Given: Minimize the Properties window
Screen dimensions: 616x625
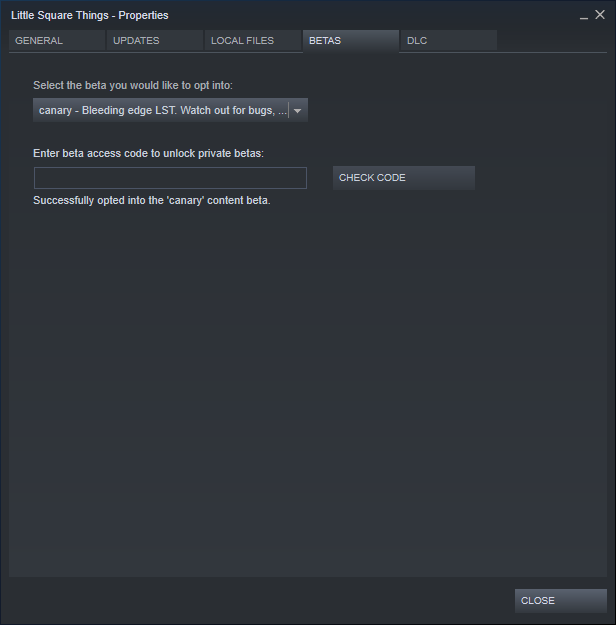Looking at the screenshot, I should (x=584, y=16).
